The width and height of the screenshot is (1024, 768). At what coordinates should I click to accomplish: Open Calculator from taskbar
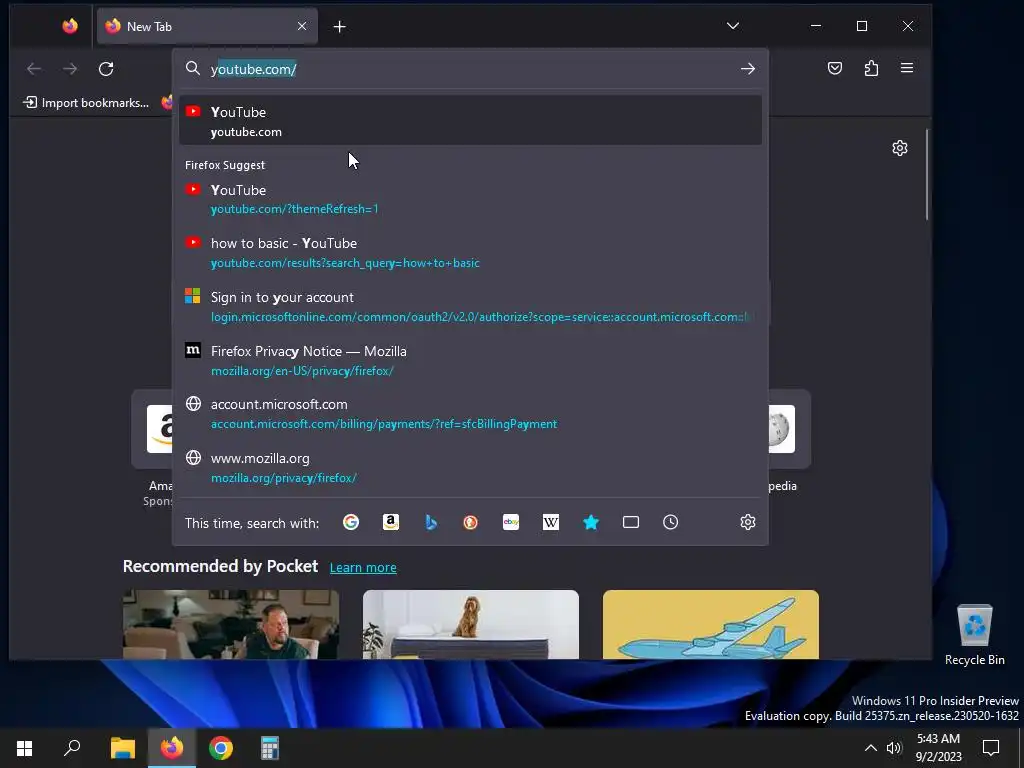(x=270, y=748)
